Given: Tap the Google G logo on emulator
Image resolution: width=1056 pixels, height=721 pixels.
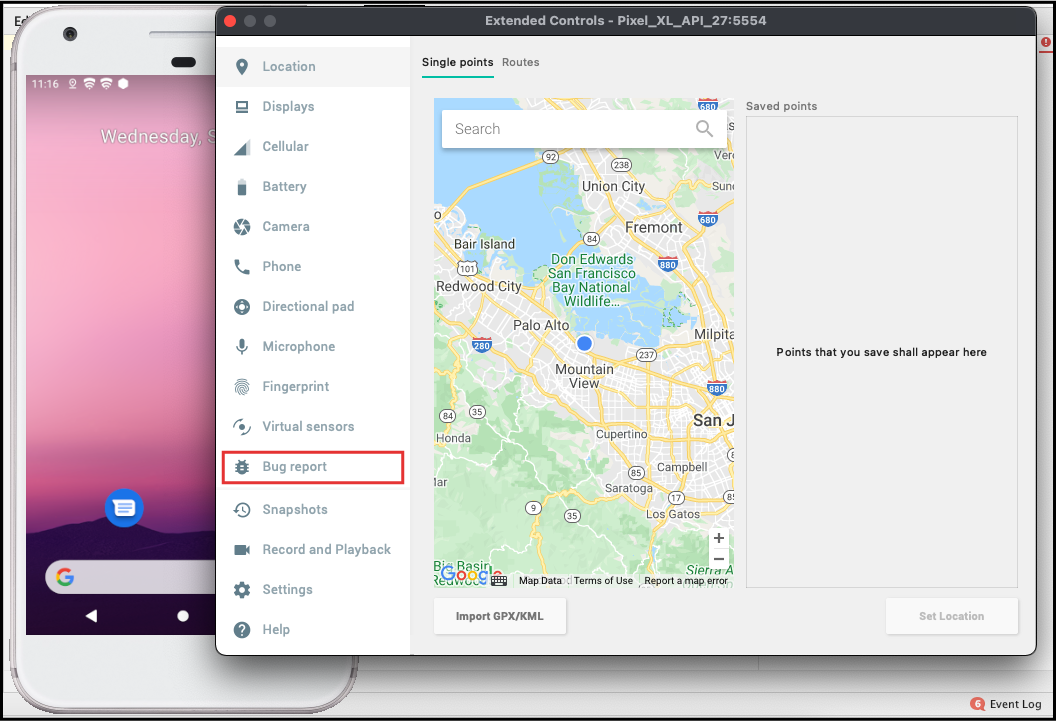Looking at the screenshot, I should click(65, 577).
